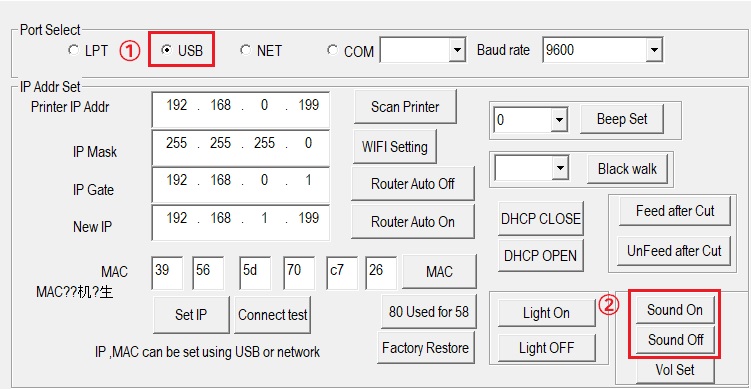The height and width of the screenshot is (389, 751).
Task: Open WIFI Setting
Action: [395, 147]
